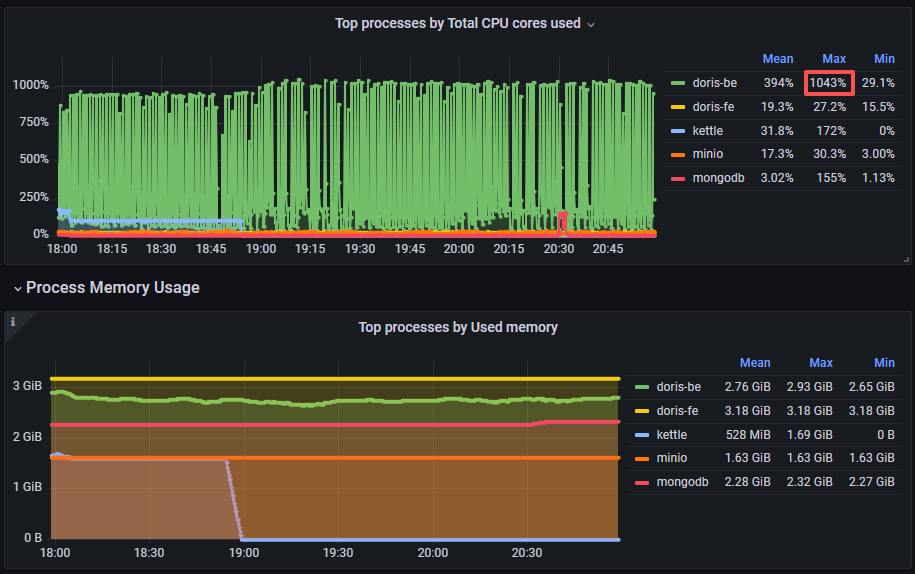Open the yellow doris-fe color swatch in memory legend
The height and width of the screenshot is (574, 915).
[x=641, y=411]
